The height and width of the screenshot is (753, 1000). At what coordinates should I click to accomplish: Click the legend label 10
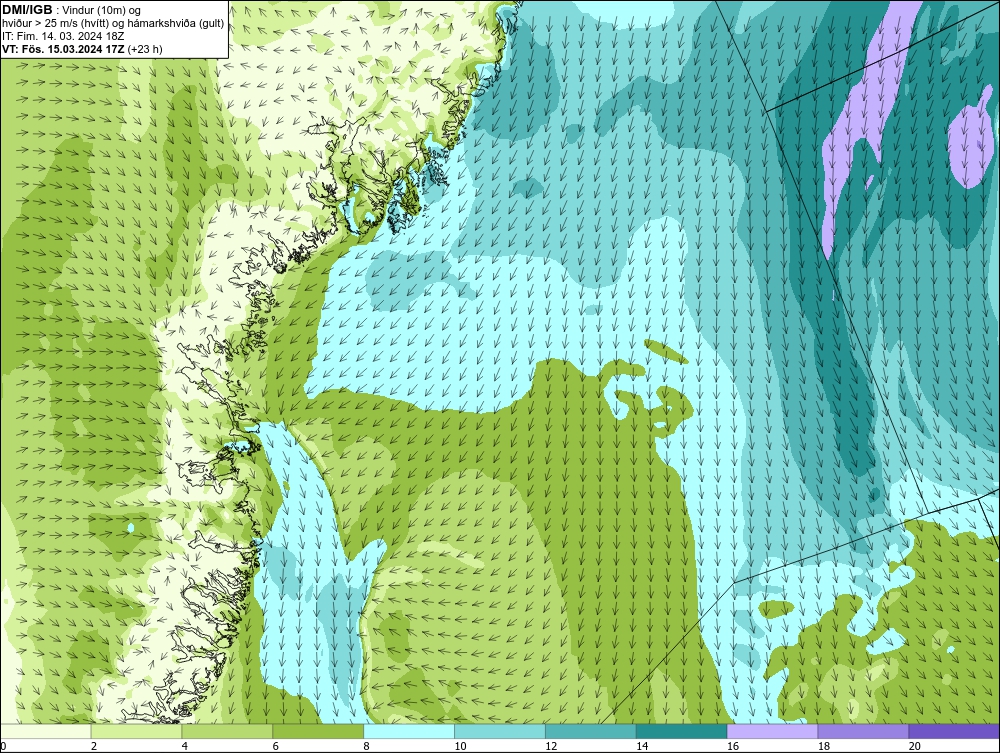point(460,746)
